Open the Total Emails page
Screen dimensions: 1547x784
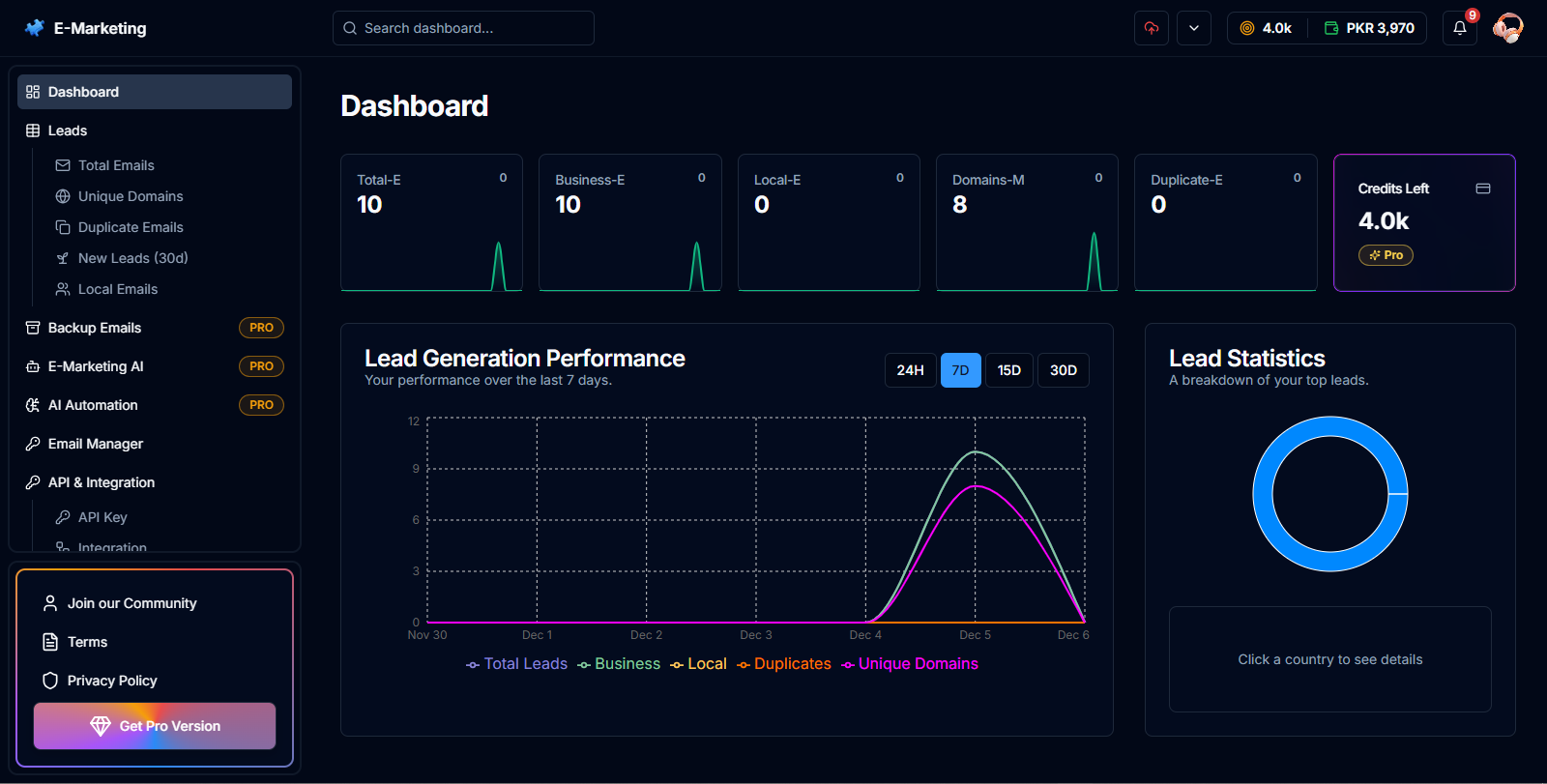(x=116, y=165)
